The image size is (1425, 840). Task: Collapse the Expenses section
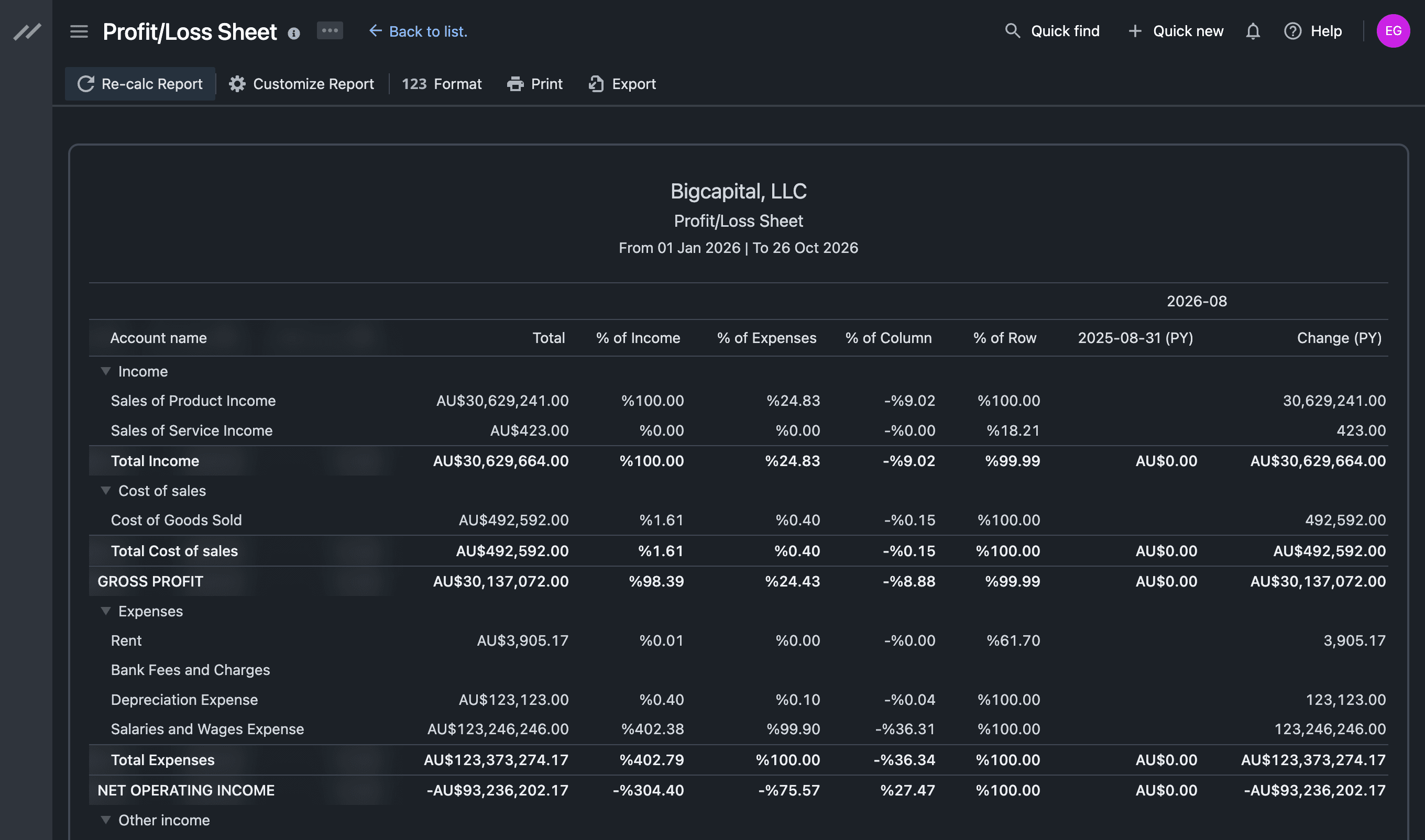point(105,611)
